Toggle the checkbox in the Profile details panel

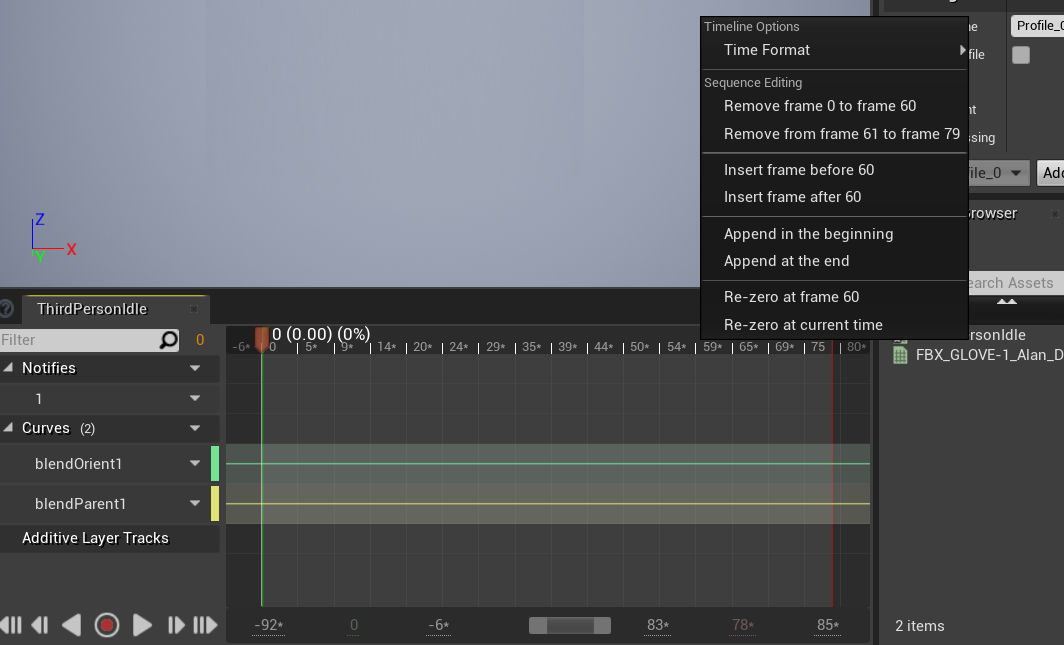(x=1021, y=55)
